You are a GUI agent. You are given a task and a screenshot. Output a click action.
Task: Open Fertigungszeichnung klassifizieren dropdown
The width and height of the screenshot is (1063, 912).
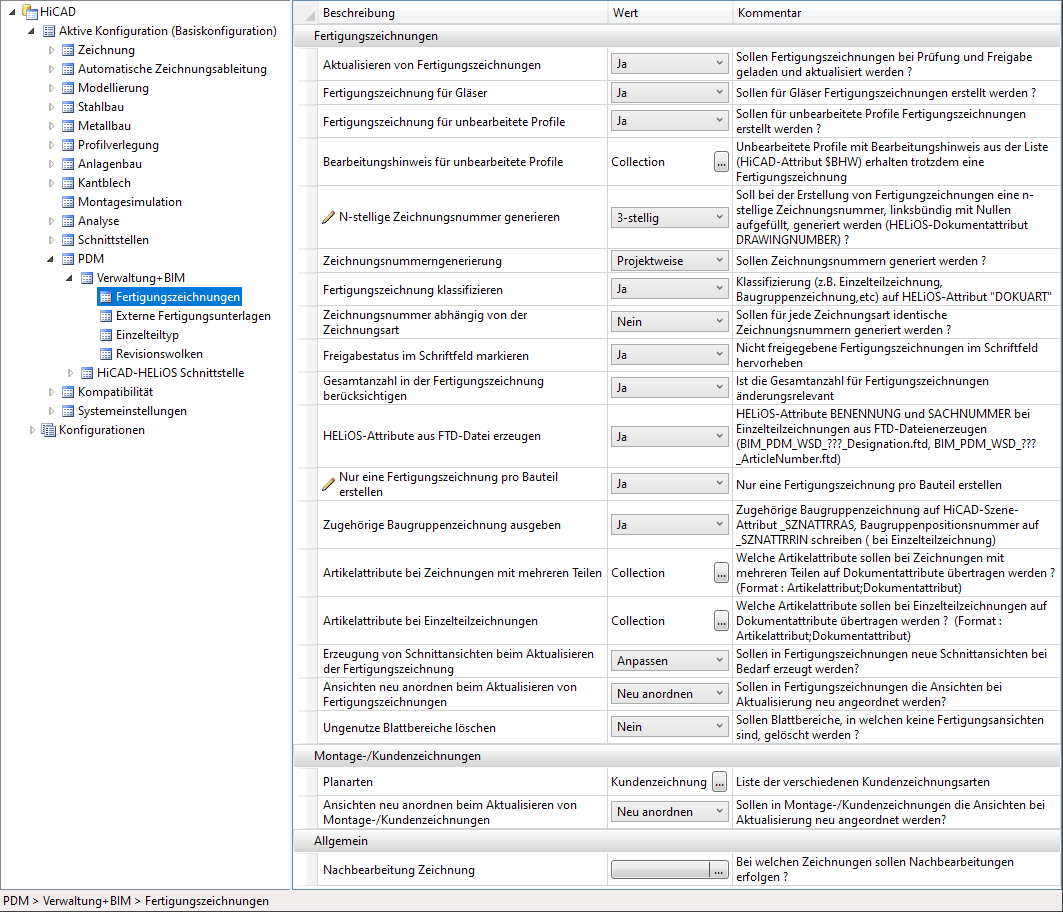click(669, 289)
